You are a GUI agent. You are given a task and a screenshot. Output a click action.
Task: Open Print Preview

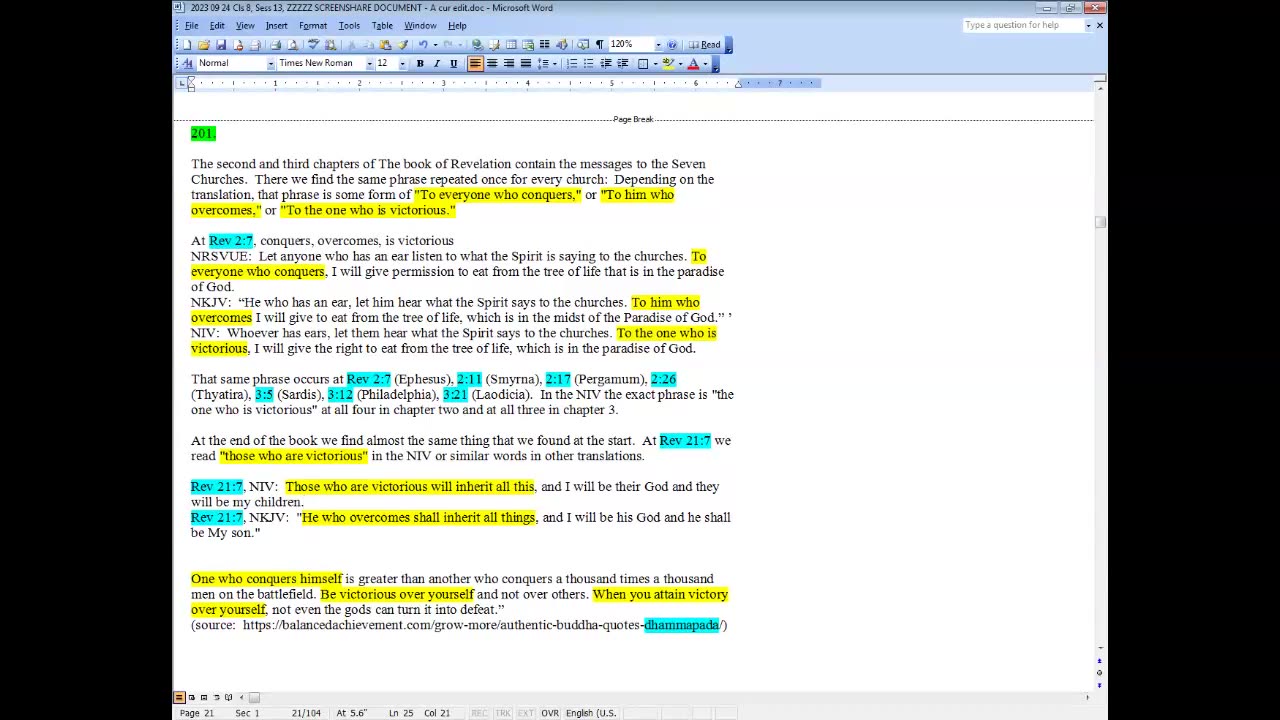[292, 44]
